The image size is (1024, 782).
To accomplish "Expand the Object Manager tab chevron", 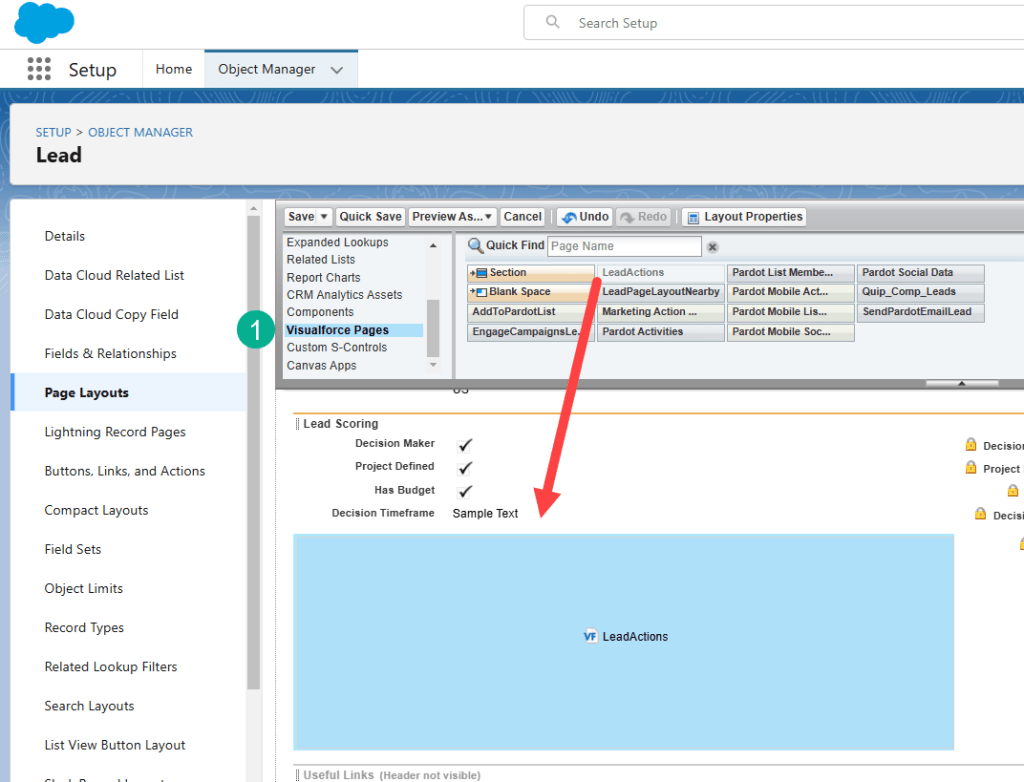I will point(337,70).
